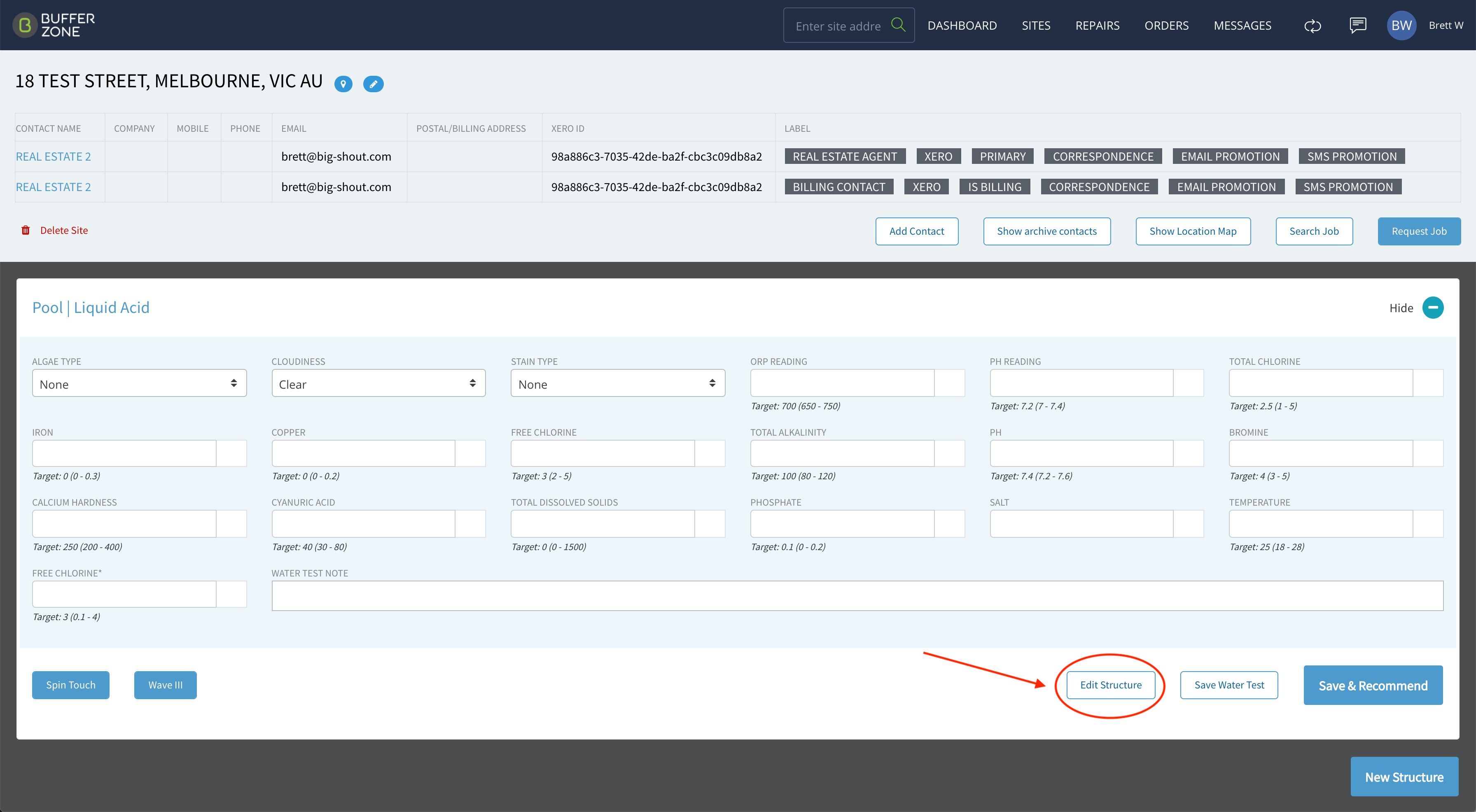Open the Algae Type dropdown

click(139, 383)
